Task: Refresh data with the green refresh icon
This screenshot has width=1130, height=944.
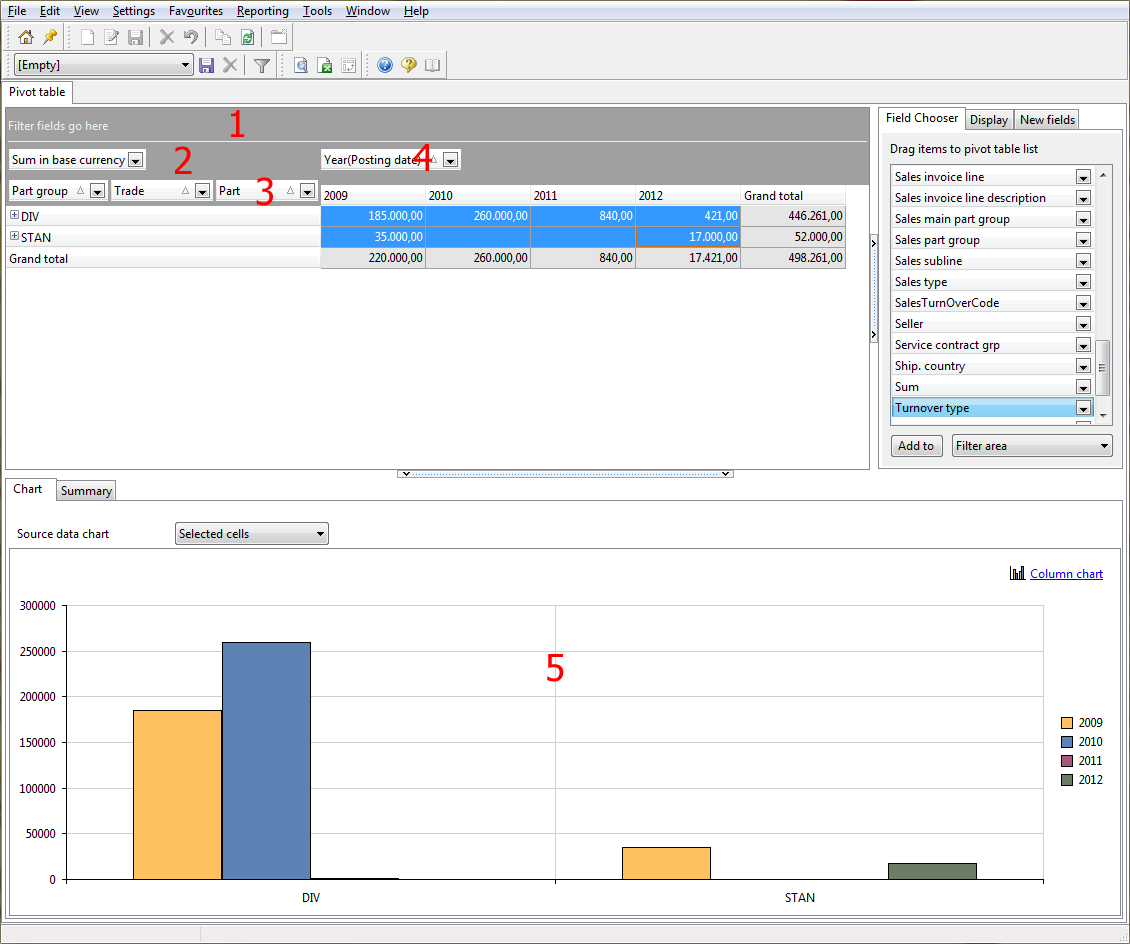Action: [246, 36]
